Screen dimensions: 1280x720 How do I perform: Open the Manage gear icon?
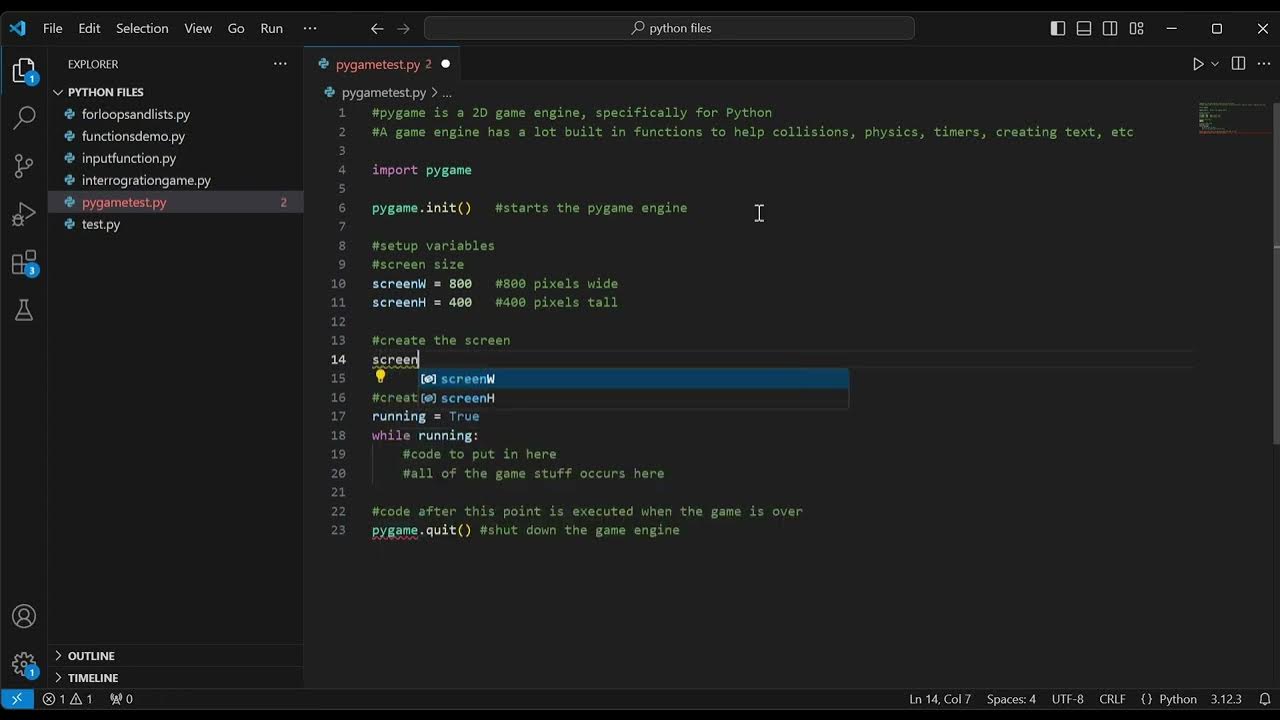click(24, 664)
